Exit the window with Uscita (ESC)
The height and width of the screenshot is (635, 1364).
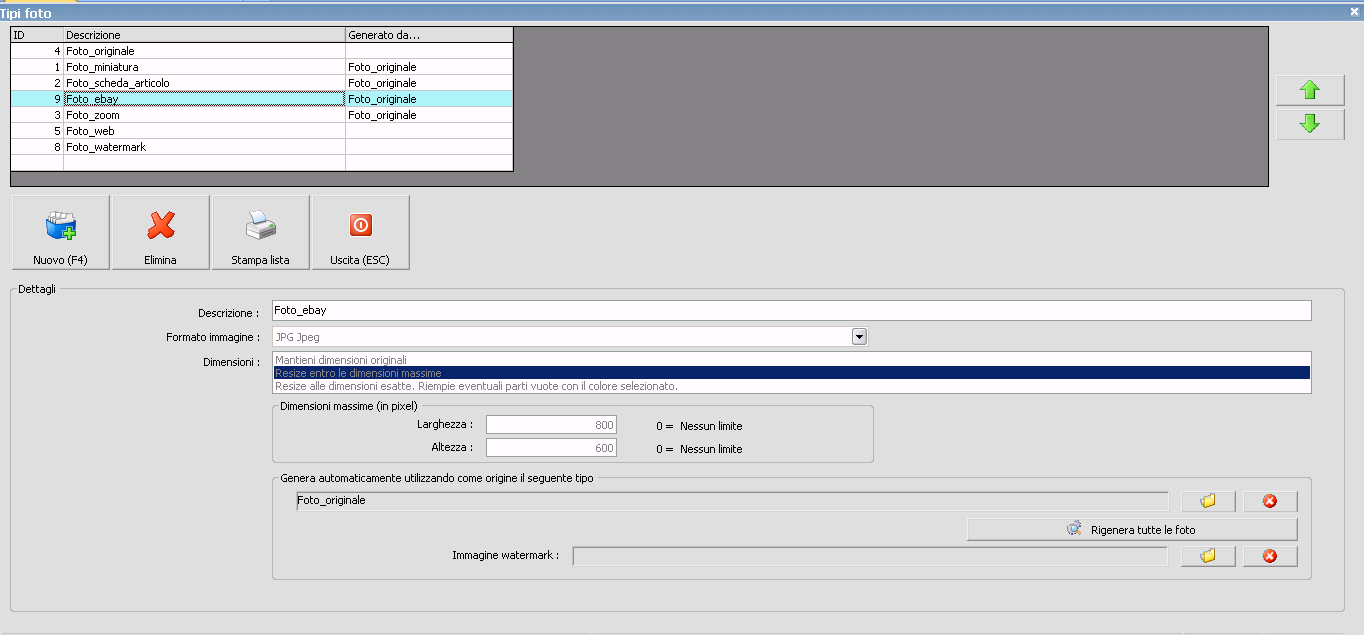tap(360, 233)
